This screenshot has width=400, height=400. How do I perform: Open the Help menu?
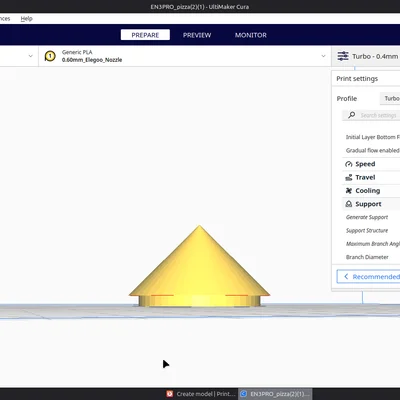tap(26, 19)
